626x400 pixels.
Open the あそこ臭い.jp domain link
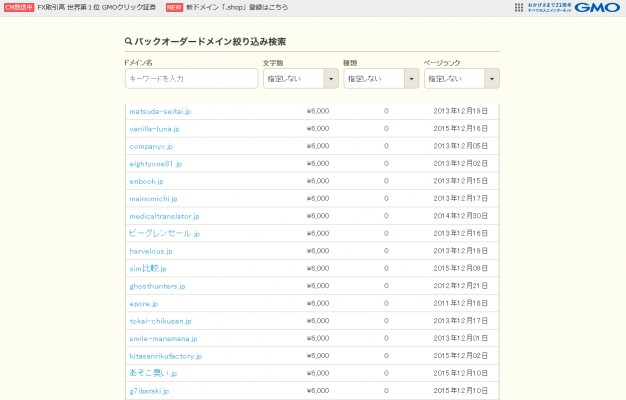[153, 373]
